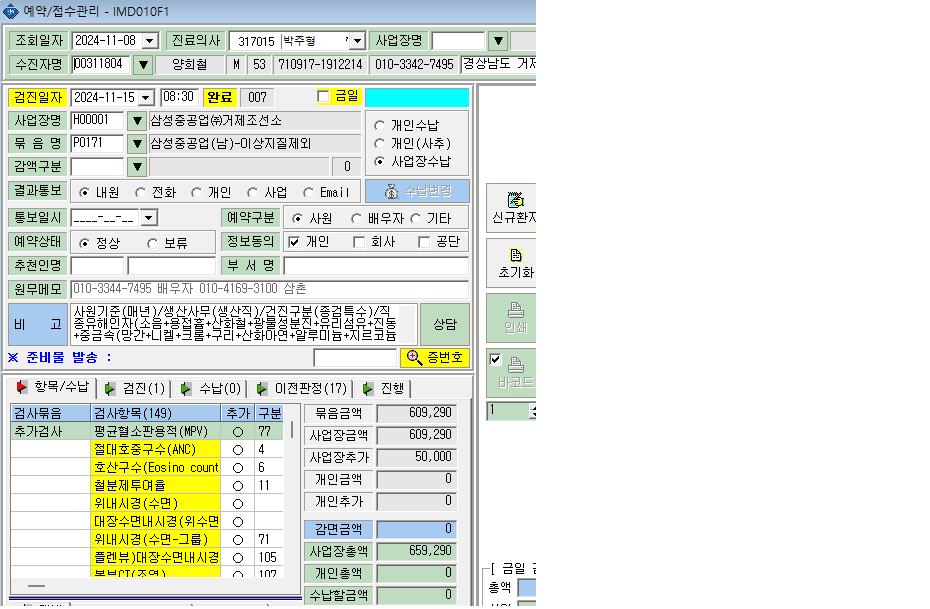This screenshot has height=609, width=930.
Task: Expand the 사업장명 H00001 code dropdown
Action: 137,121
